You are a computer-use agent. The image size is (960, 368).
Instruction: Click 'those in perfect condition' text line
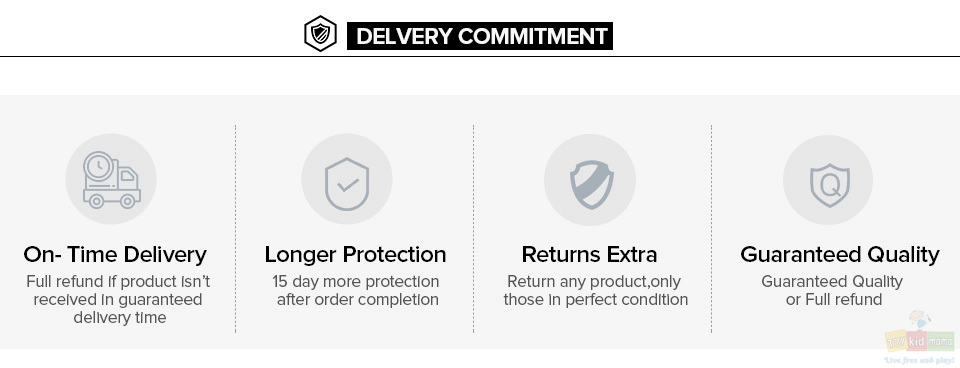pos(596,299)
